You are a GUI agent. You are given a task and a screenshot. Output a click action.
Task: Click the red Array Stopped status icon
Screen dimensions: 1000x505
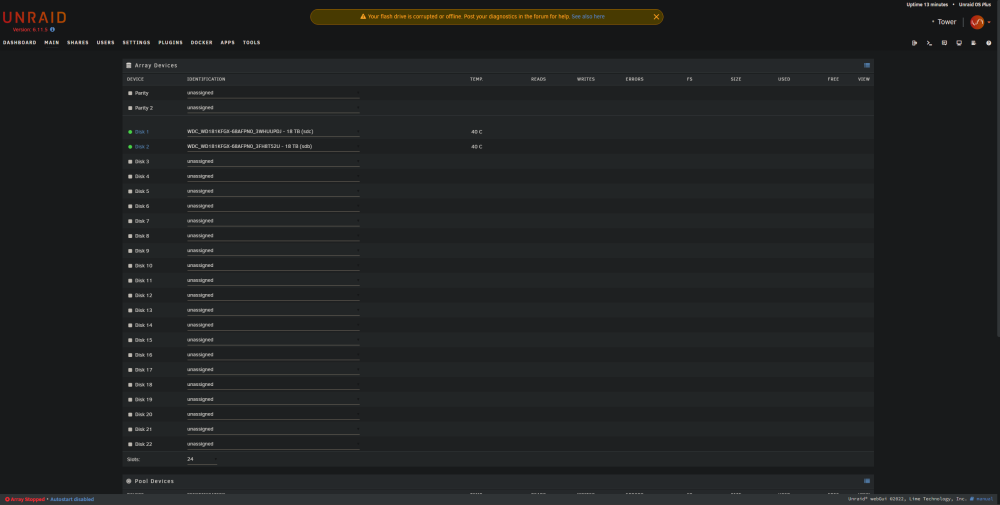(x=7, y=499)
